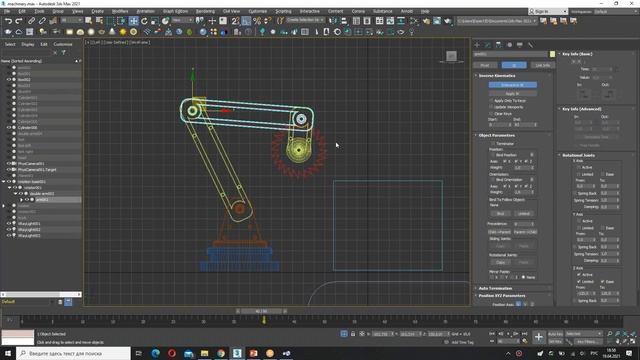The width and height of the screenshot is (640, 360).
Task: Click the Apply IK button
Action: [x=513, y=93]
